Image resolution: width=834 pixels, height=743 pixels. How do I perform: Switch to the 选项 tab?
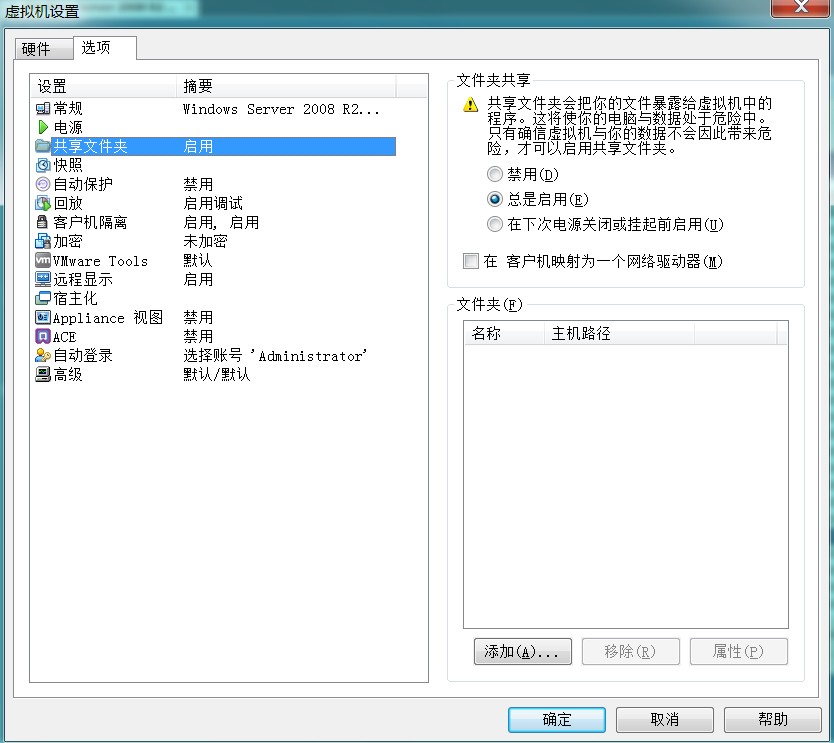[105, 48]
